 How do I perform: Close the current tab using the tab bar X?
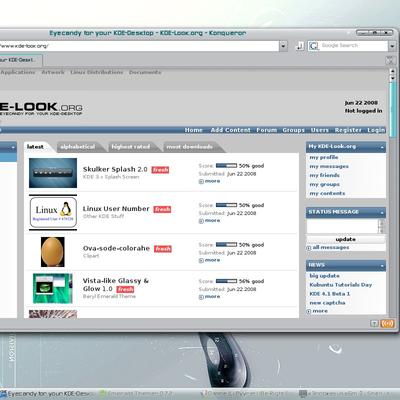pyautogui.click(x=390, y=60)
